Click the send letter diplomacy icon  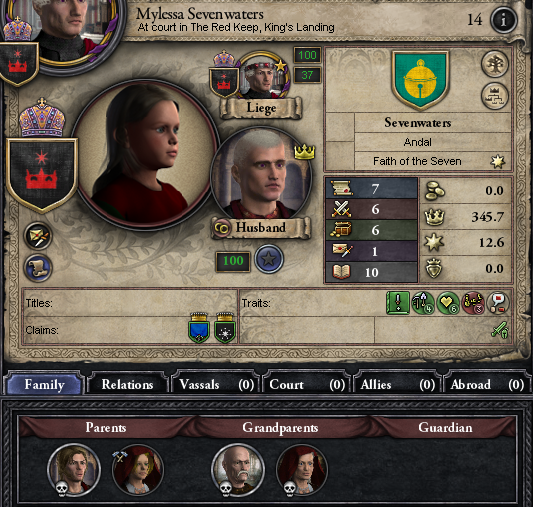coord(38,236)
